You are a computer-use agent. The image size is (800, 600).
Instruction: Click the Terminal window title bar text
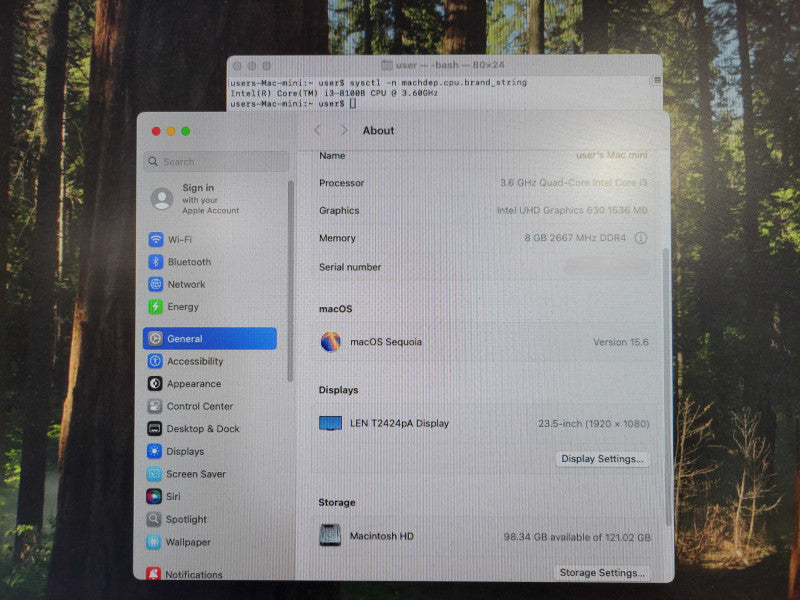pos(450,65)
